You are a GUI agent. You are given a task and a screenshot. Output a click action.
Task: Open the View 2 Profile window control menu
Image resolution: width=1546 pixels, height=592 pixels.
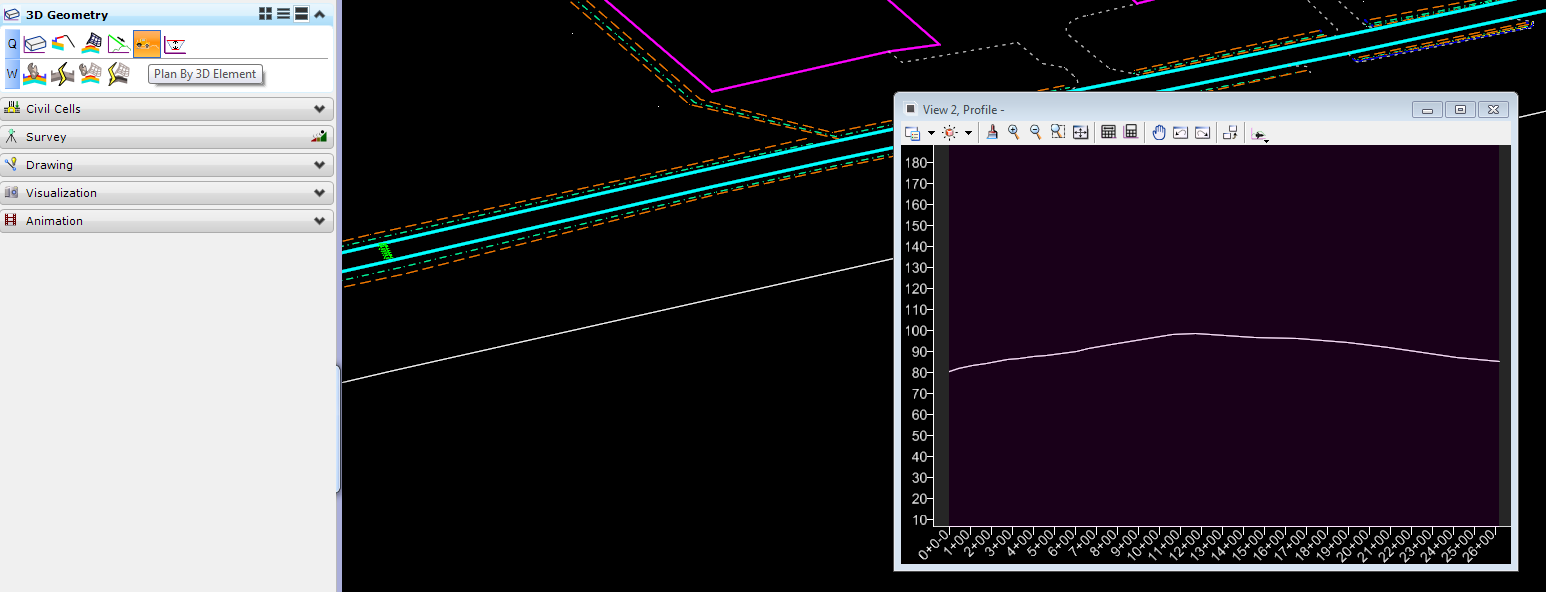(910, 109)
